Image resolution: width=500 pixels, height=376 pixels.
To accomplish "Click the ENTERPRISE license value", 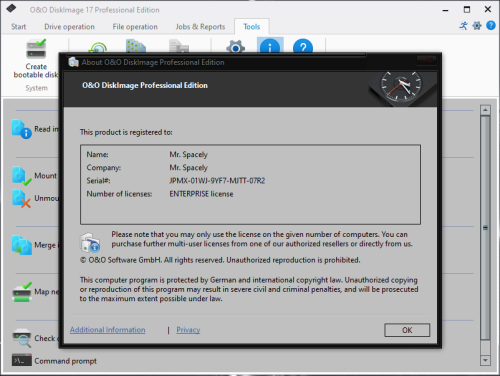I will point(201,194).
